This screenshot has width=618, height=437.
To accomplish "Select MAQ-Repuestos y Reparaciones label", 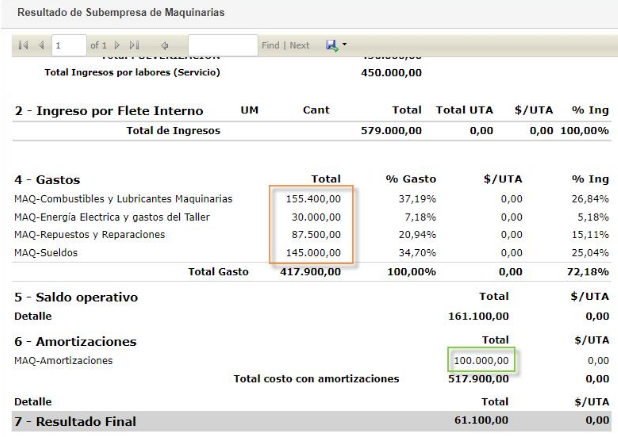I will [90, 234].
